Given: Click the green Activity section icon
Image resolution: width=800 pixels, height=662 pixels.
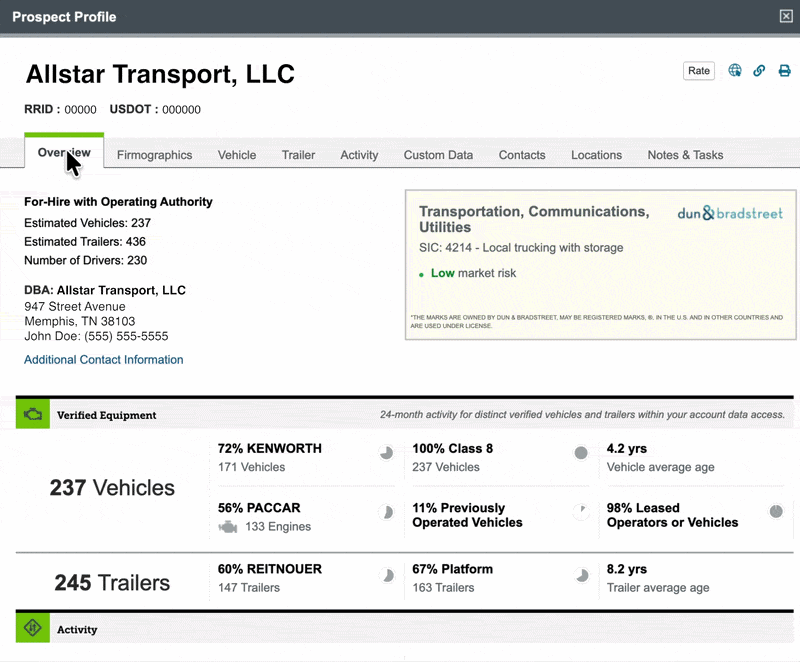Looking at the screenshot, I should pos(32,629).
